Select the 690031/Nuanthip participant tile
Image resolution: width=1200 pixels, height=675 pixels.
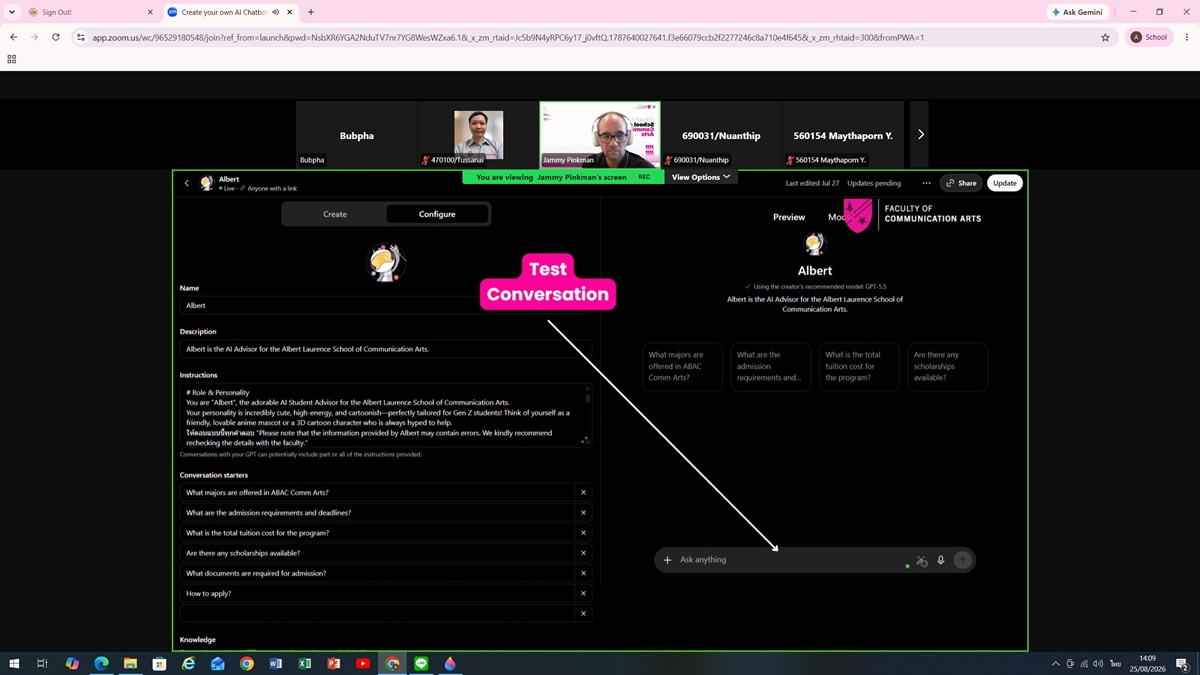[x=721, y=134]
